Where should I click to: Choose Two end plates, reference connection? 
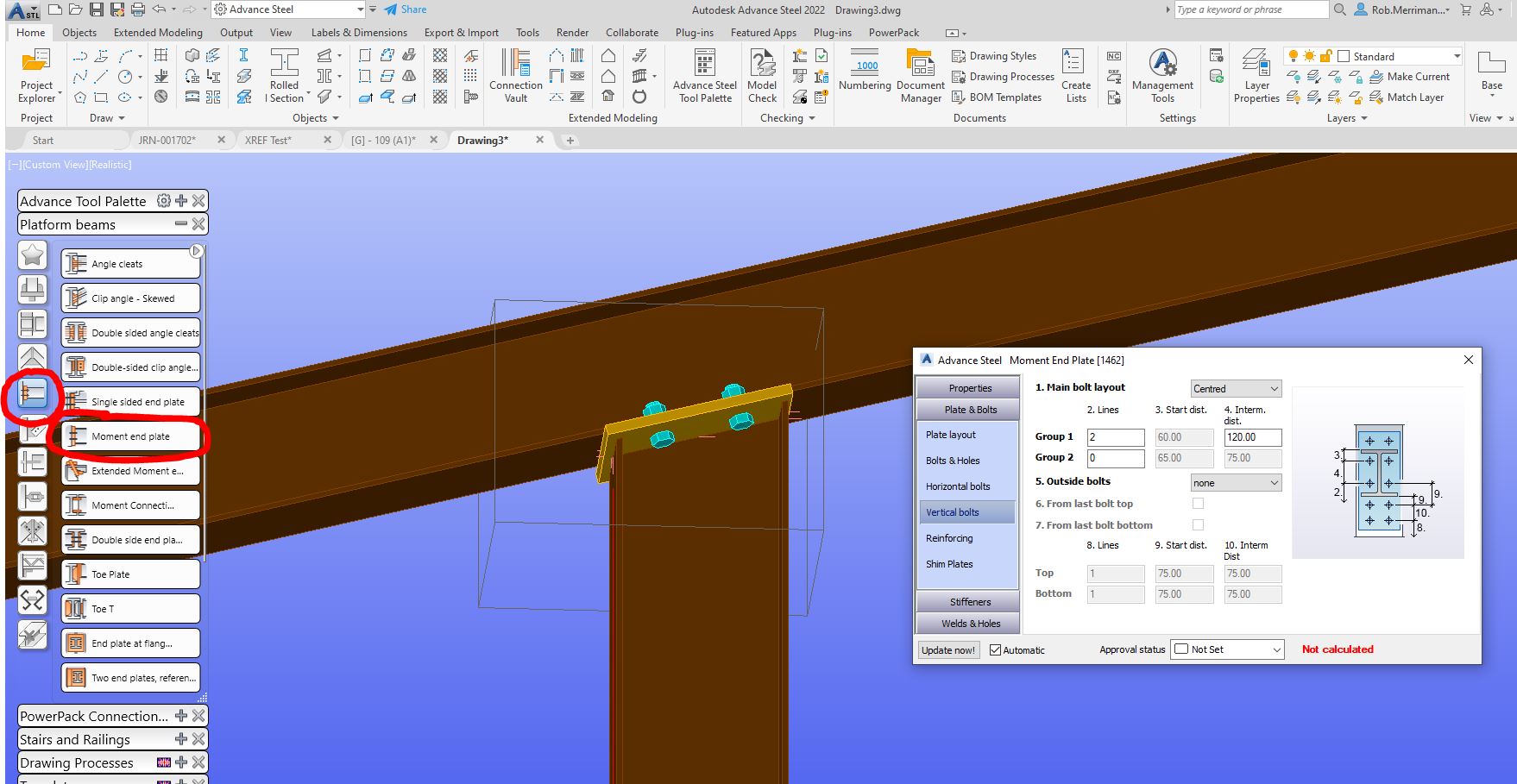tap(130, 678)
